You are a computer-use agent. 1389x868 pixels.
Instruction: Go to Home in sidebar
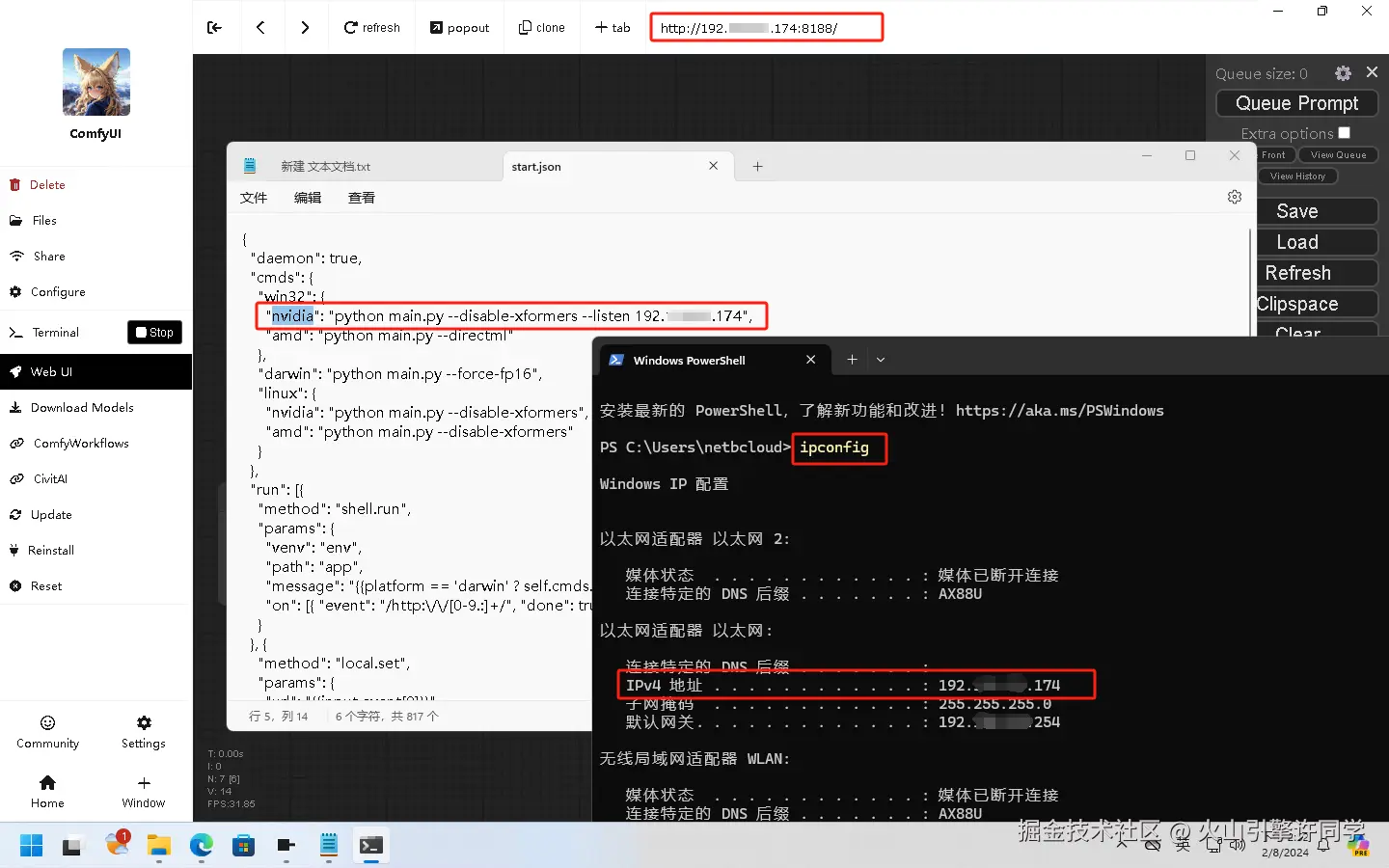[x=47, y=792]
